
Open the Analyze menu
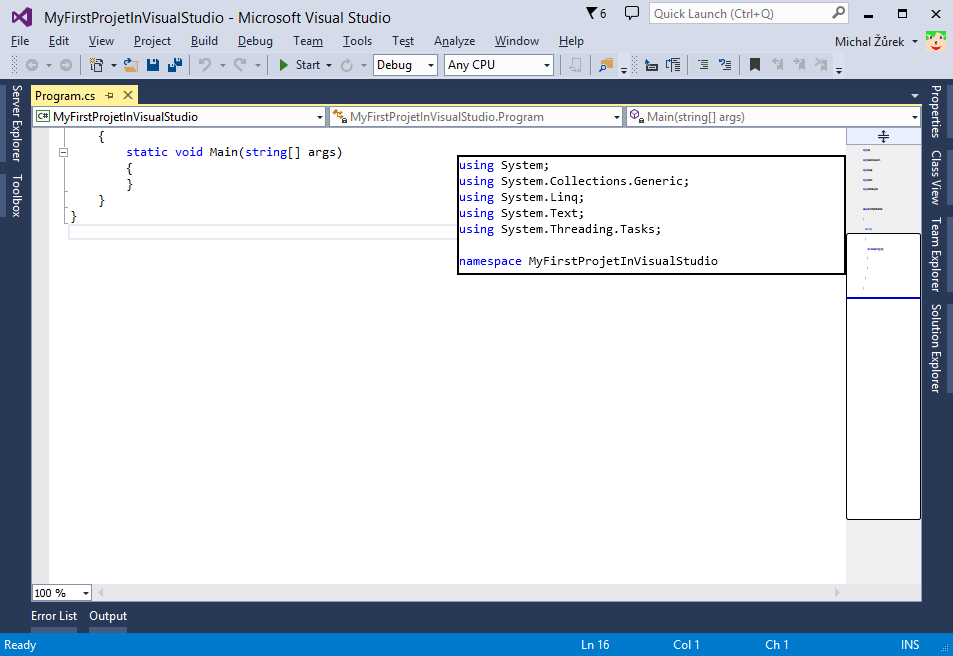coord(454,41)
